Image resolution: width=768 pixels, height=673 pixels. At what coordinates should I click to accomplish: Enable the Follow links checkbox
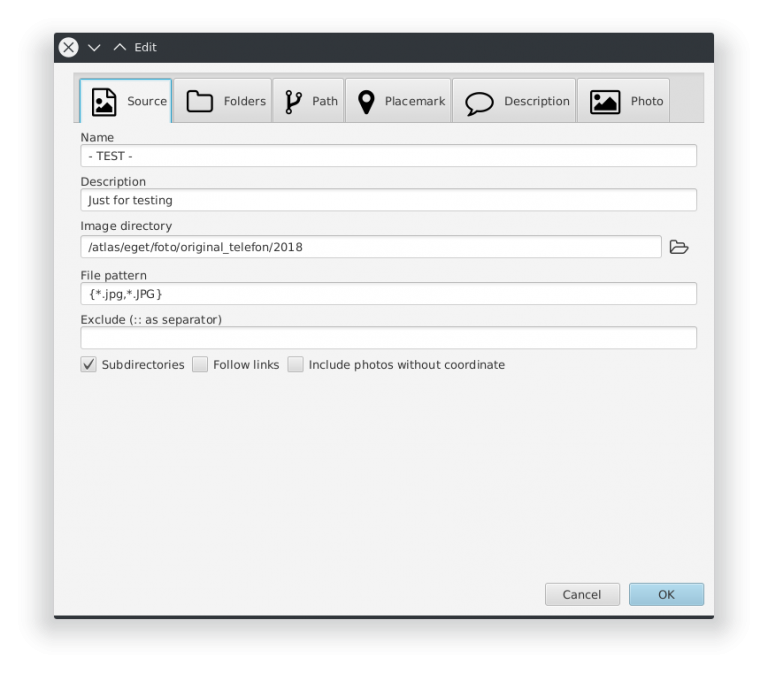click(200, 364)
